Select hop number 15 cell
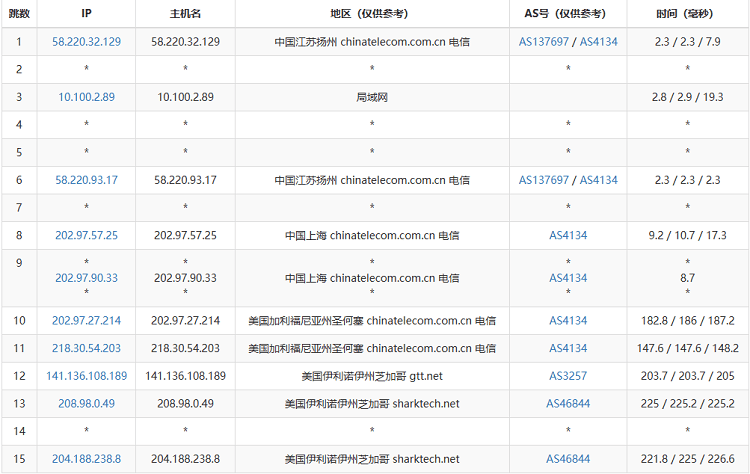Viewport: 750px width, 474px height. (x=19, y=459)
